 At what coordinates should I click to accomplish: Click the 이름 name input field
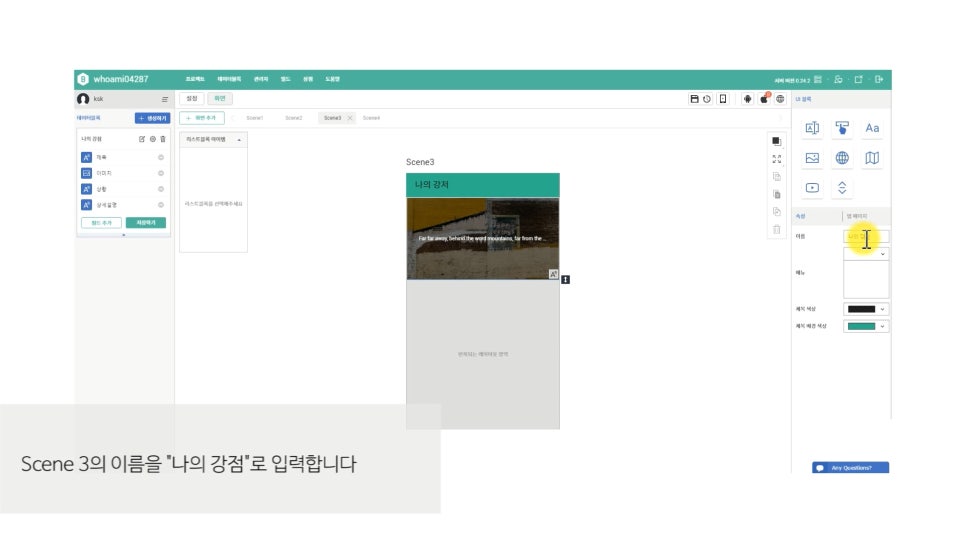866,236
